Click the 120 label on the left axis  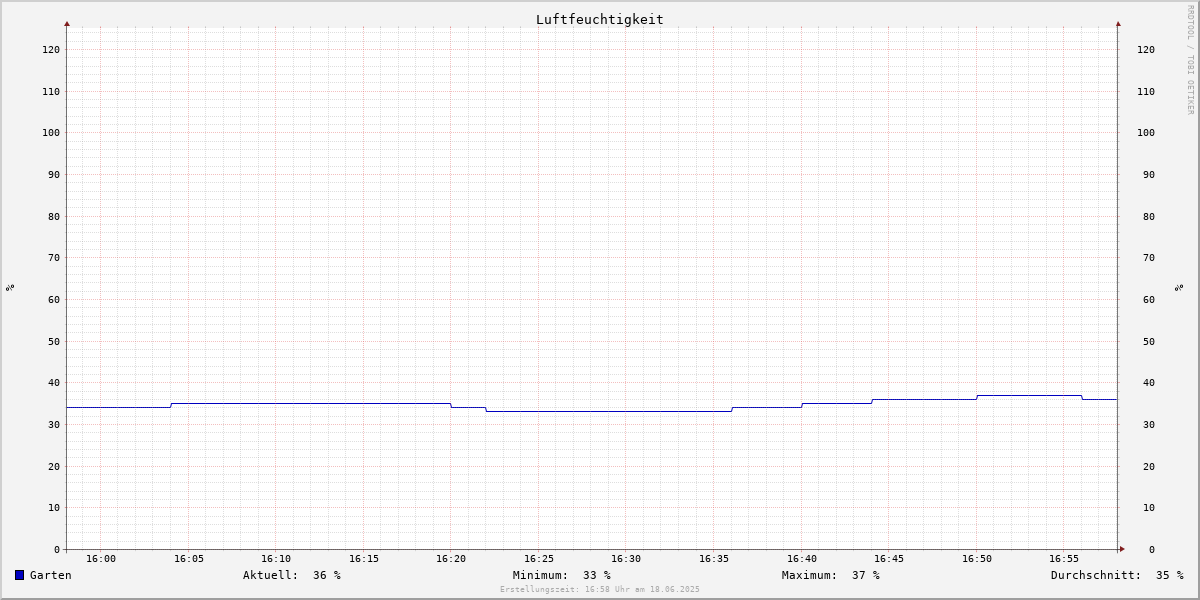[51, 49]
